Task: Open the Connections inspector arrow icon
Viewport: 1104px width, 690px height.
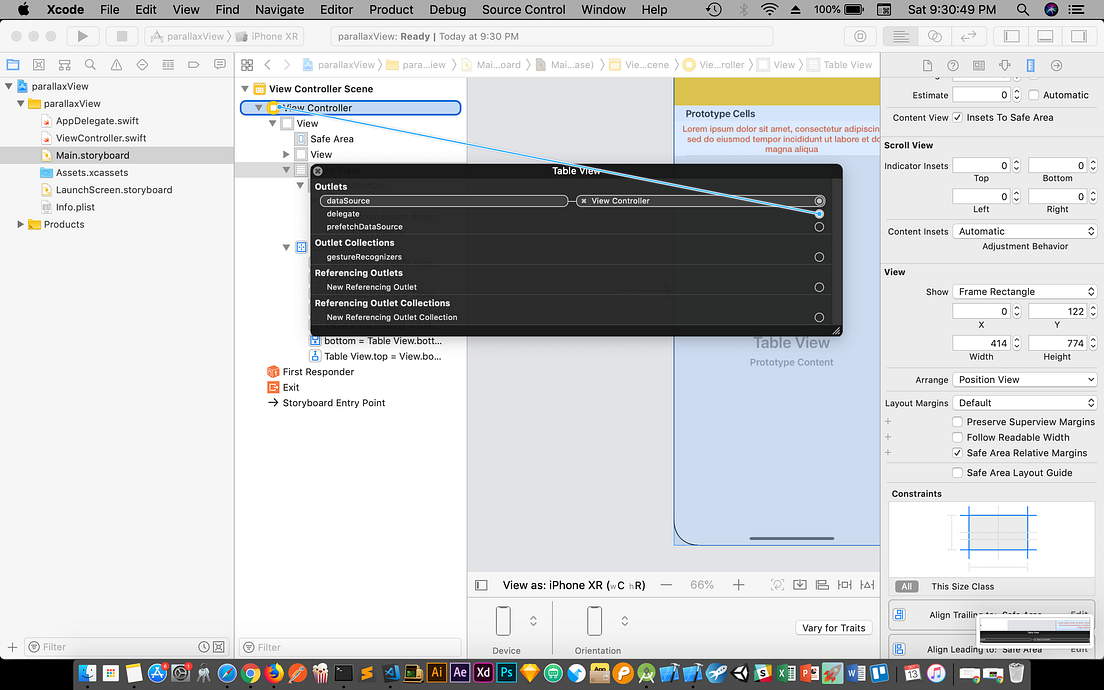Action: pyautogui.click(x=1057, y=64)
